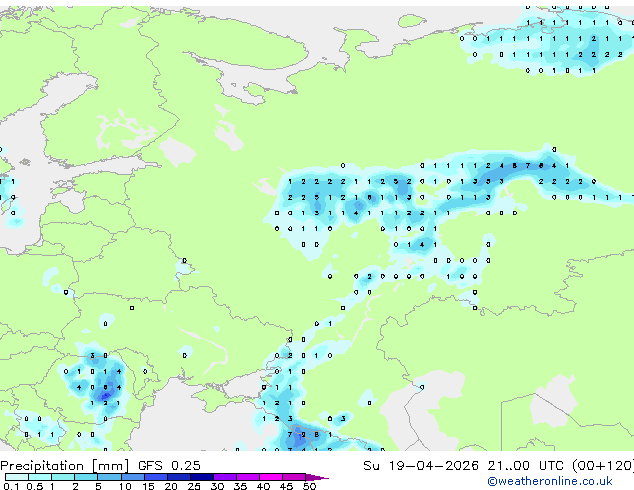Viewport: 634px width, 490px height.
Task: Click the purple arrow tip past 50
Action: (x=317, y=477)
